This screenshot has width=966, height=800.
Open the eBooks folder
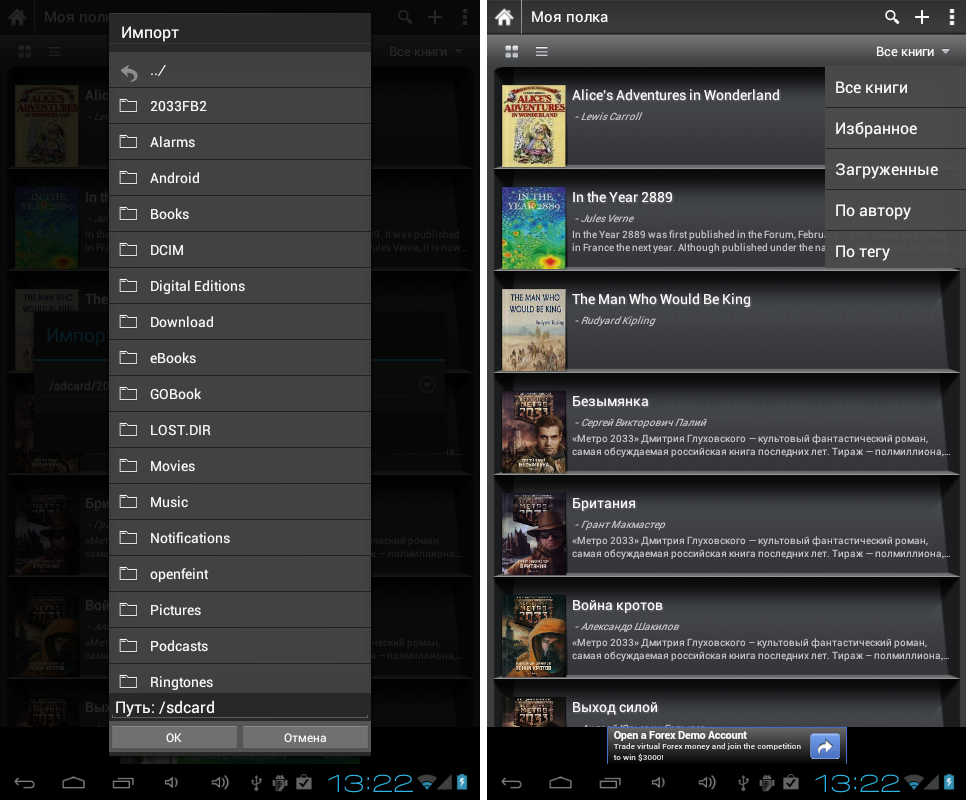click(x=240, y=358)
